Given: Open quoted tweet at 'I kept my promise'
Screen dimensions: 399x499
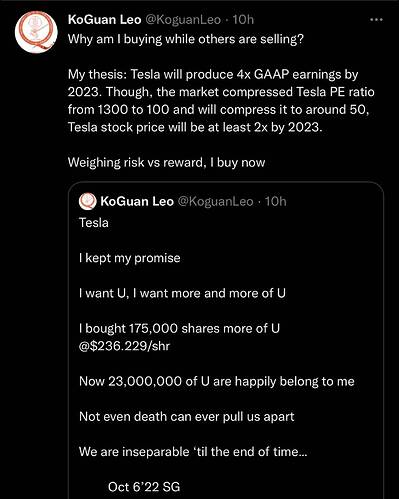Looking at the screenshot, I should pyautogui.click(x=130, y=258).
